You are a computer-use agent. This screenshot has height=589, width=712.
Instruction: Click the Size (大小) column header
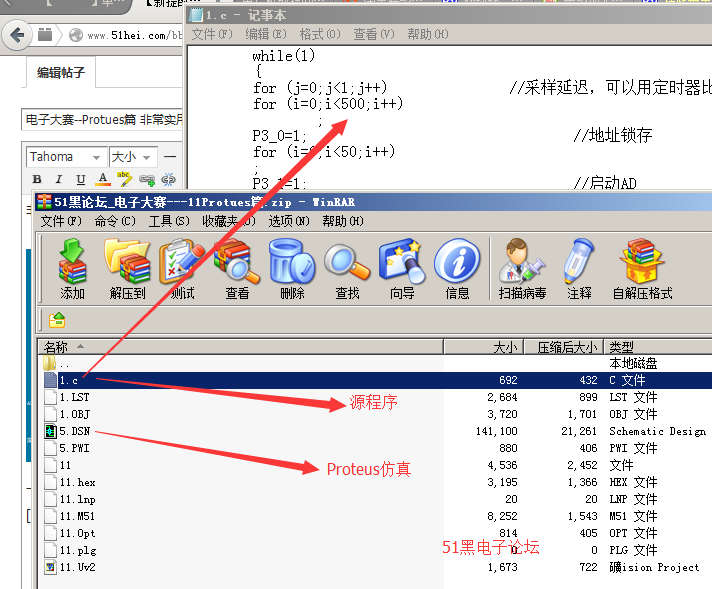tap(484, 347)
